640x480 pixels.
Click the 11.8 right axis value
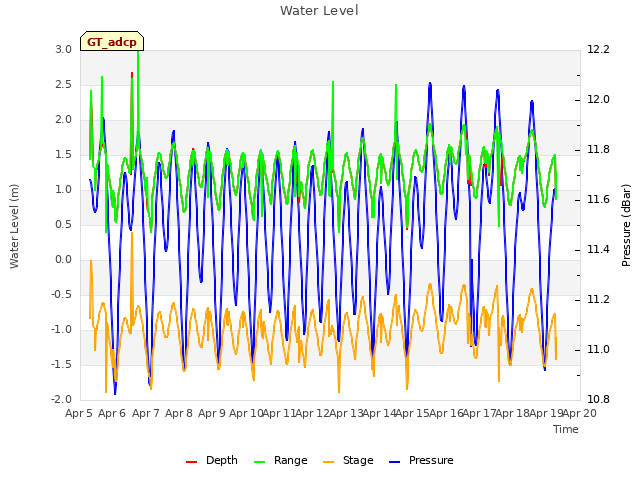coord(598,150)
